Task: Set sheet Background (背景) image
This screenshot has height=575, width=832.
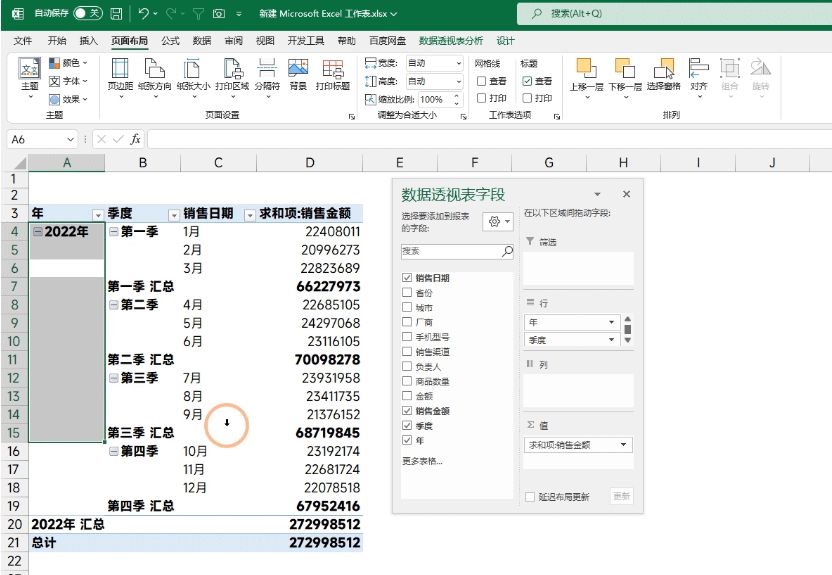Action: point(298,74)
